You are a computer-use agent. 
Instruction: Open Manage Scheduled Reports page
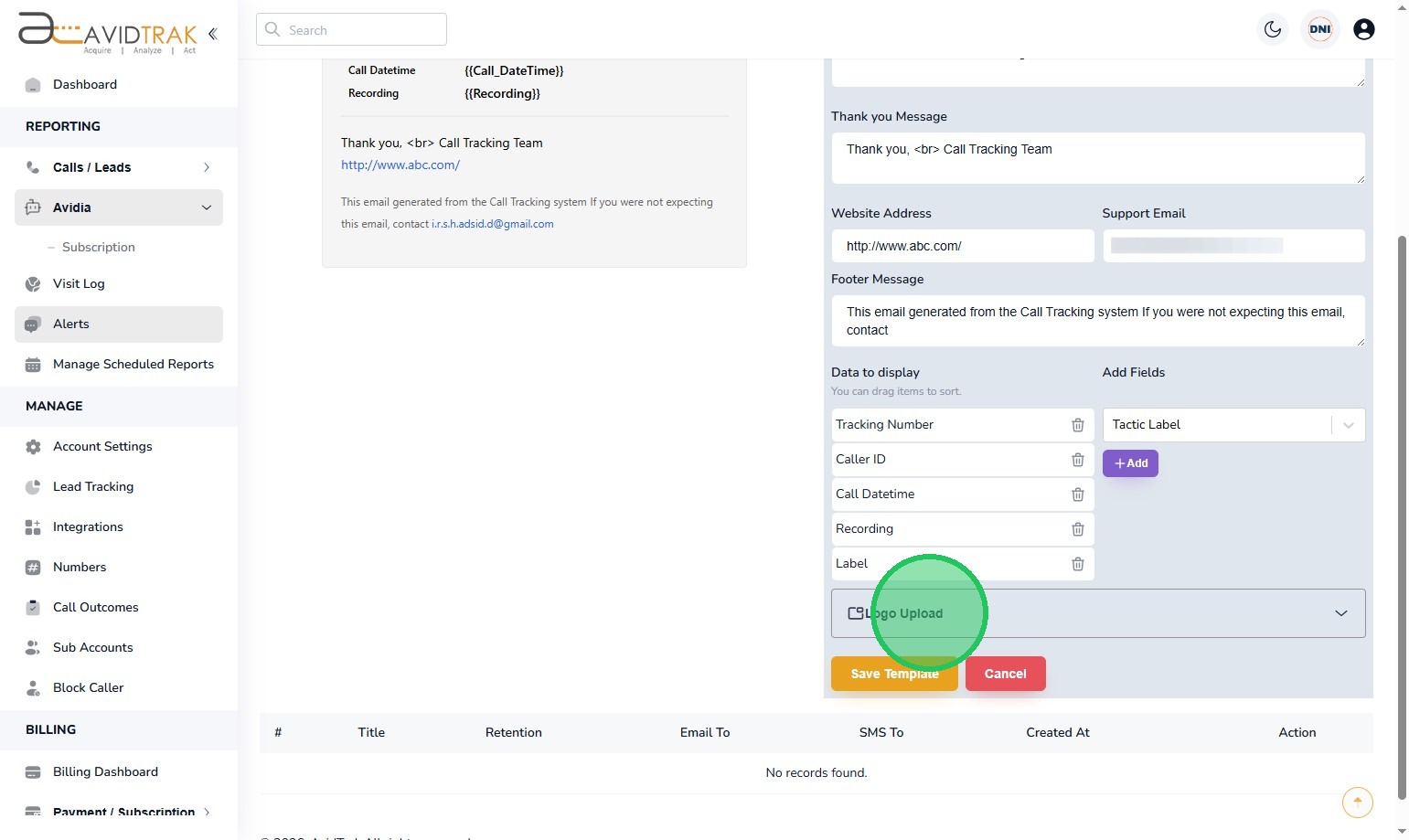(133, 364)
